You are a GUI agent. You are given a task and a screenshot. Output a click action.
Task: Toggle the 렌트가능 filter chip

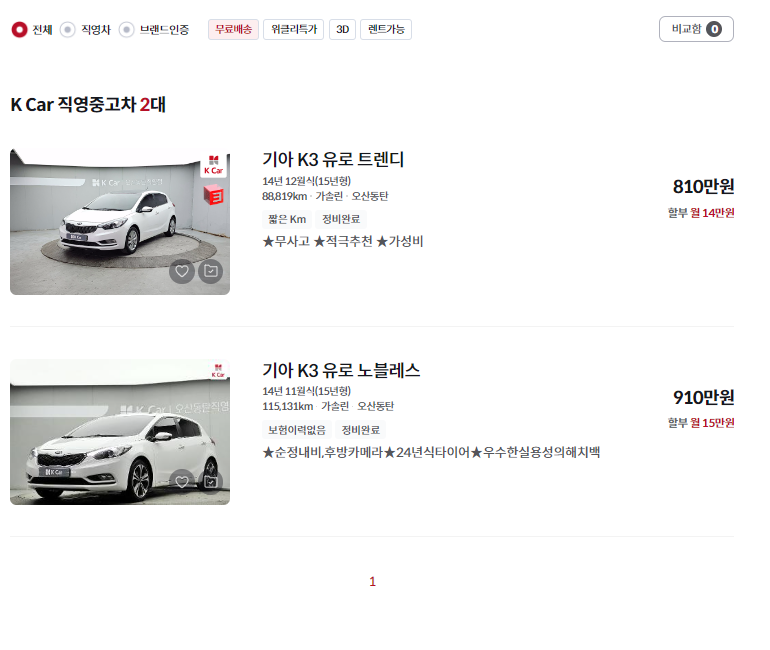[386, 29]
